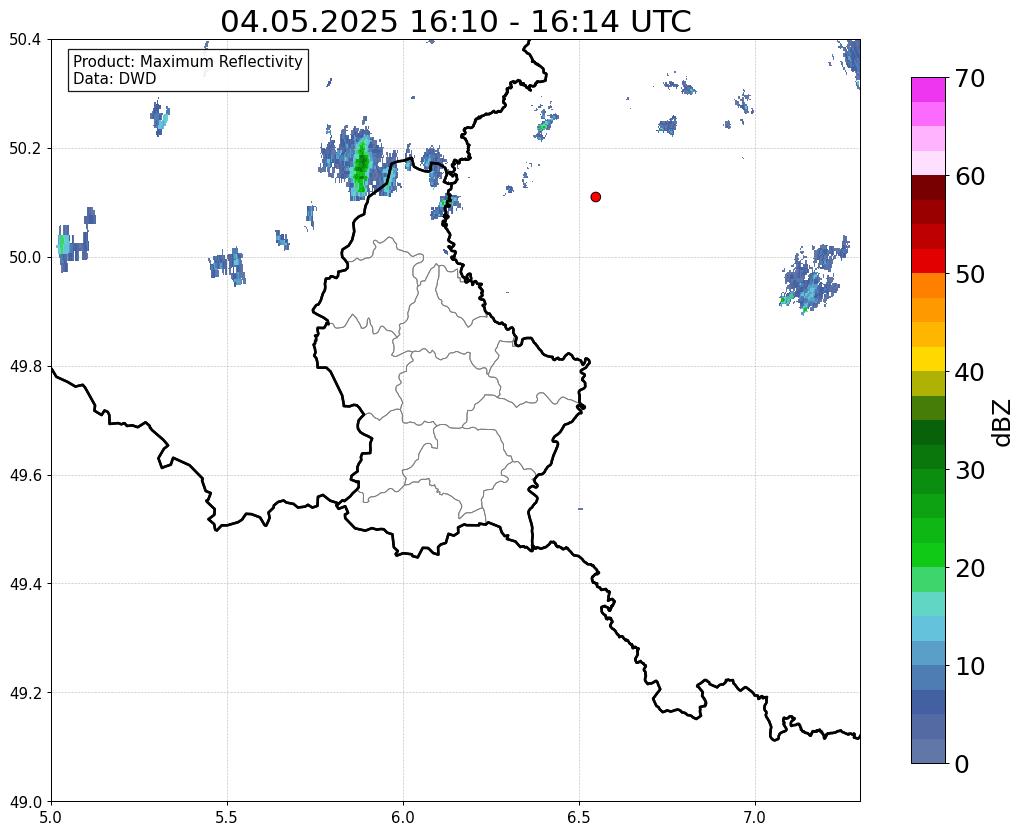The height and width of the screenshot is (834, 1023).
Task: Click the 50 tick label on colorbar
Action: tap(970, 274)
